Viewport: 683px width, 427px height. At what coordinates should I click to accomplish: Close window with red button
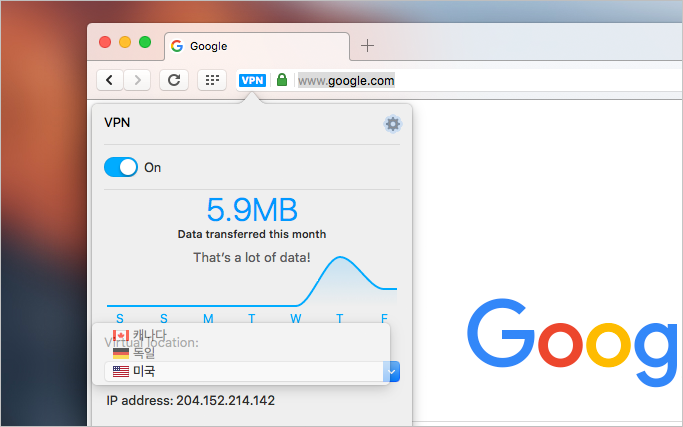pos(105,42)
